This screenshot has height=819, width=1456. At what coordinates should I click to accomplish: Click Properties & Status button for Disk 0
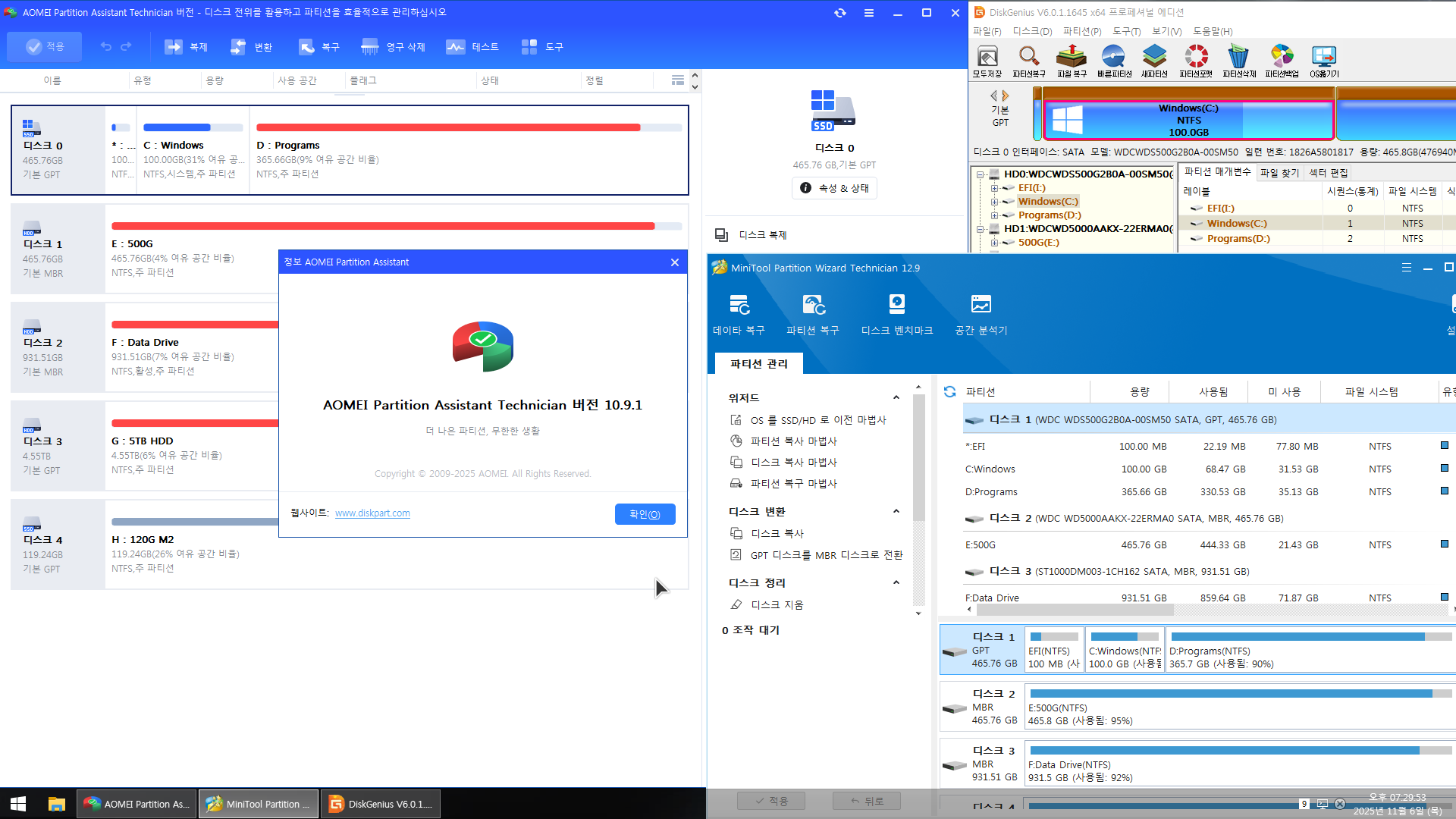834,188
